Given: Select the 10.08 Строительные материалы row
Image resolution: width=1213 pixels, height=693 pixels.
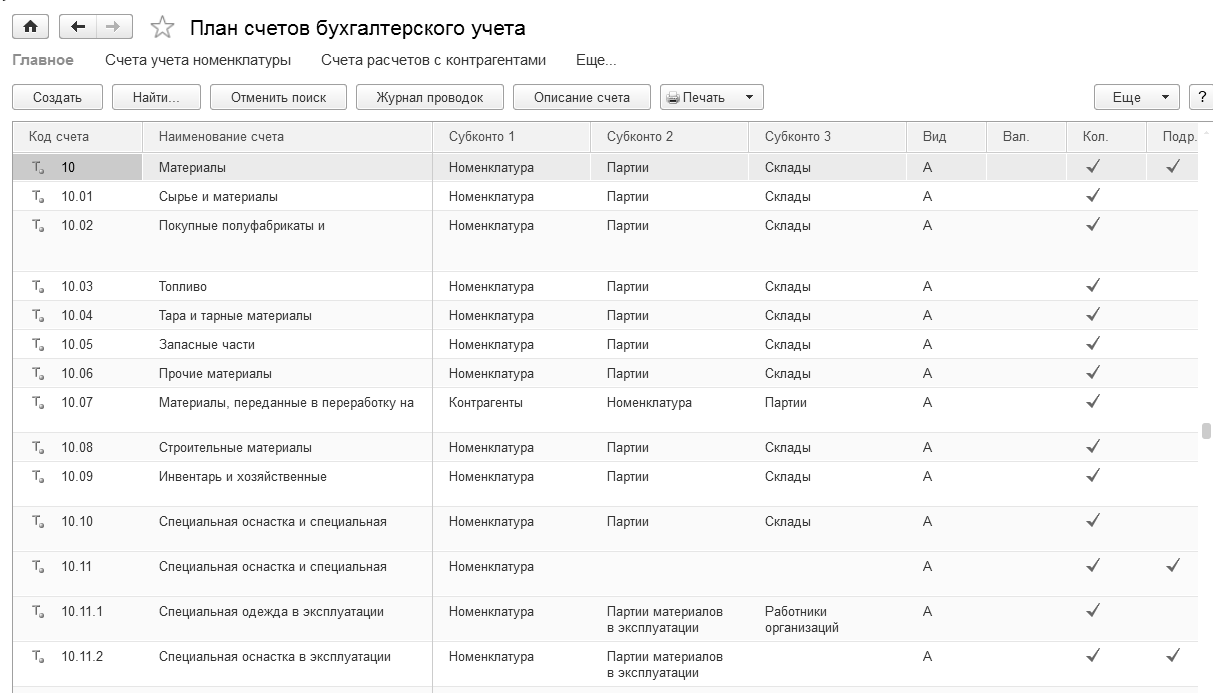Looking at the screenshot, I should 235,447.
